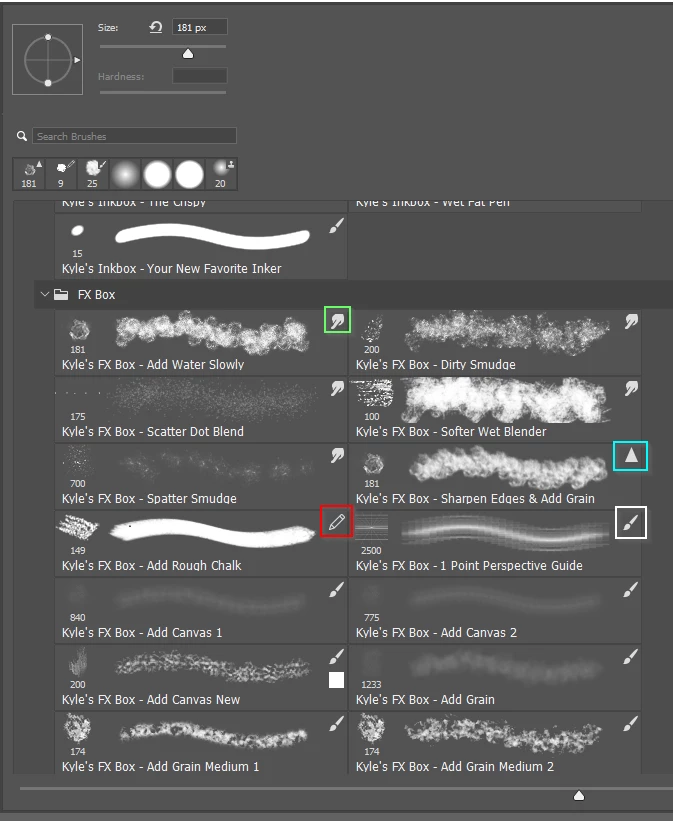The width and height of the screenshot is (673, 821).
Task: Select Kyle's FX Box Add Canvas New
Action: pos(201,677)
